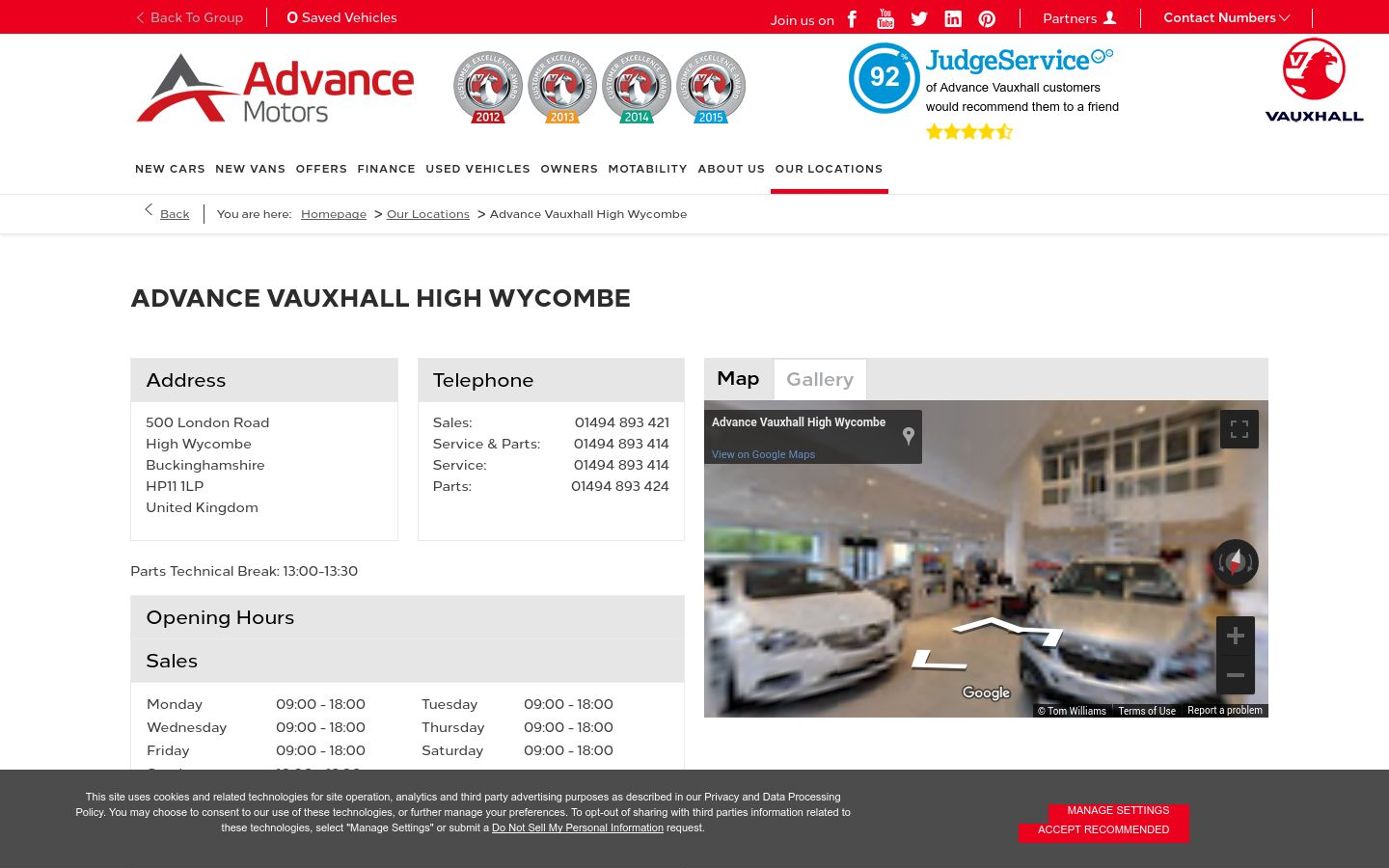
Task: Open the Our Locations menu
Action: [830, 169]
